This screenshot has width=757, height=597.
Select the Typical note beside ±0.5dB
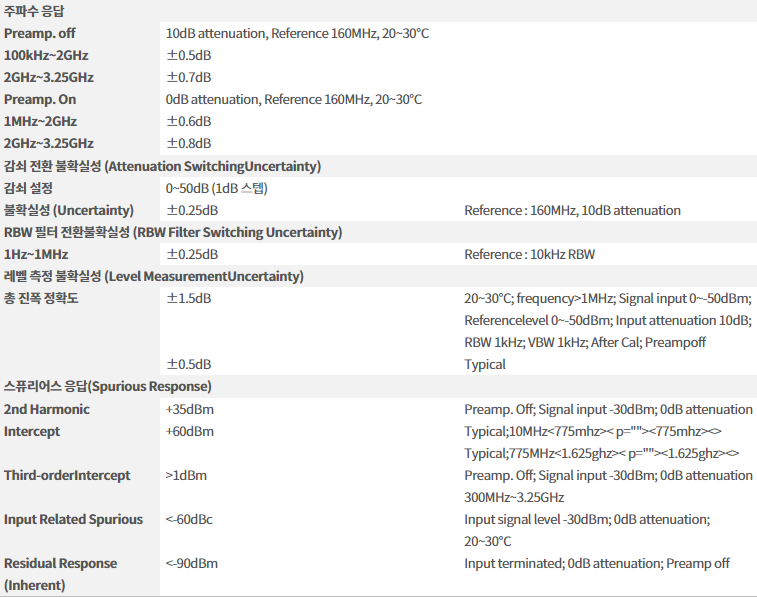[x=485, y=364]
